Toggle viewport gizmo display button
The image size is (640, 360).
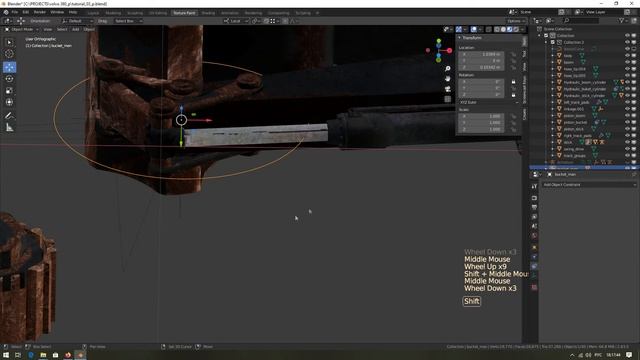pyautogui.click(x=459, y=29)
